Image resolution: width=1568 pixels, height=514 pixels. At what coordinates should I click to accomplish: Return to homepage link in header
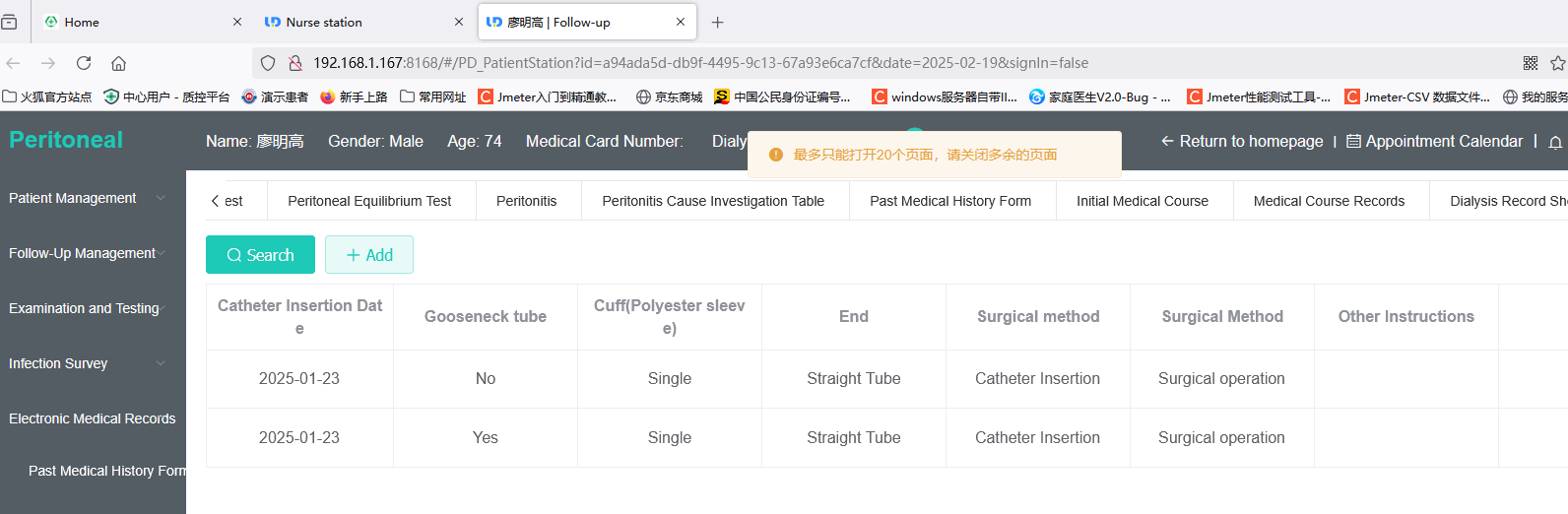point(1242,142)
